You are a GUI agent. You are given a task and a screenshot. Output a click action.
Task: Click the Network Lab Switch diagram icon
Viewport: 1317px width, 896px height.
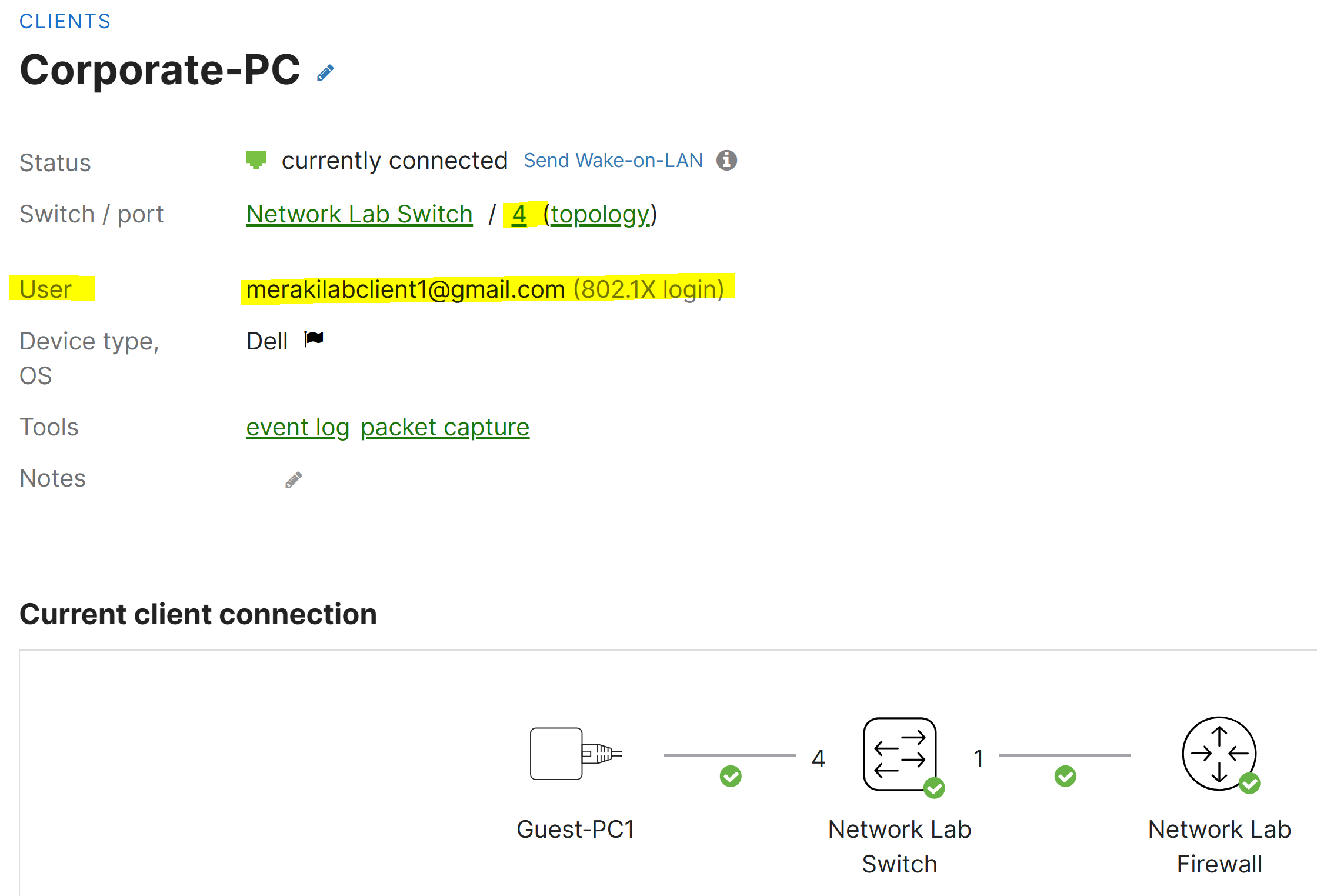[900, 754]
